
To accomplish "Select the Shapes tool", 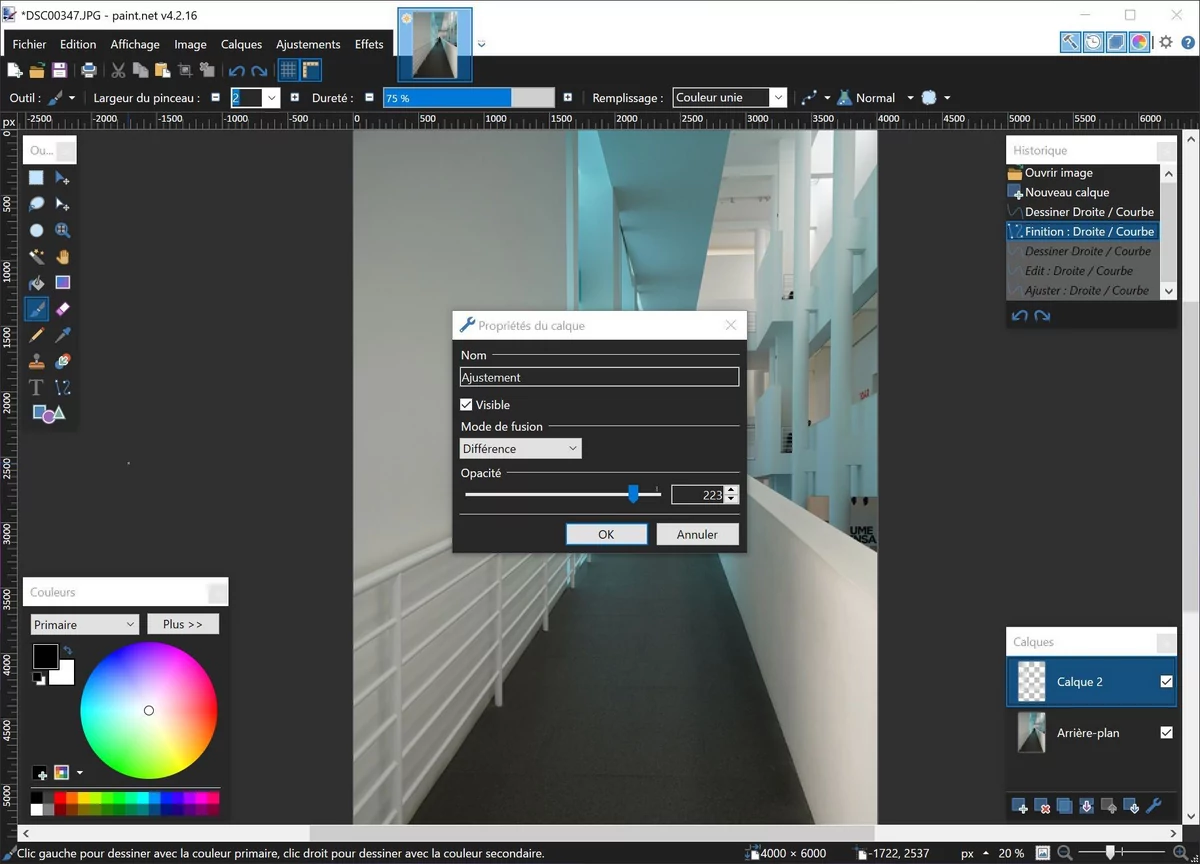I will [48, 413].
